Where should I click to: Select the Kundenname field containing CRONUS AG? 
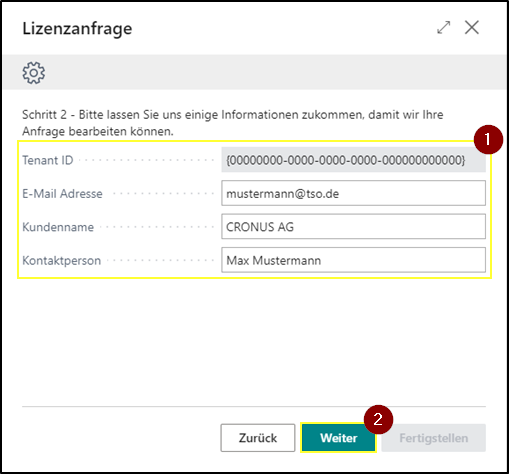point(353,227)
